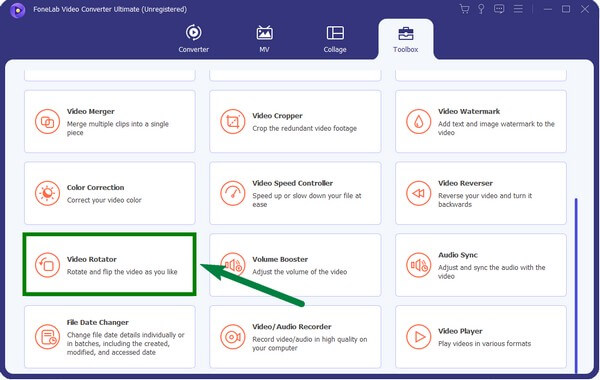Click the Video Merger icon
Image resolution: width=600 pixels, height=380 pixels.
point(47,122)
